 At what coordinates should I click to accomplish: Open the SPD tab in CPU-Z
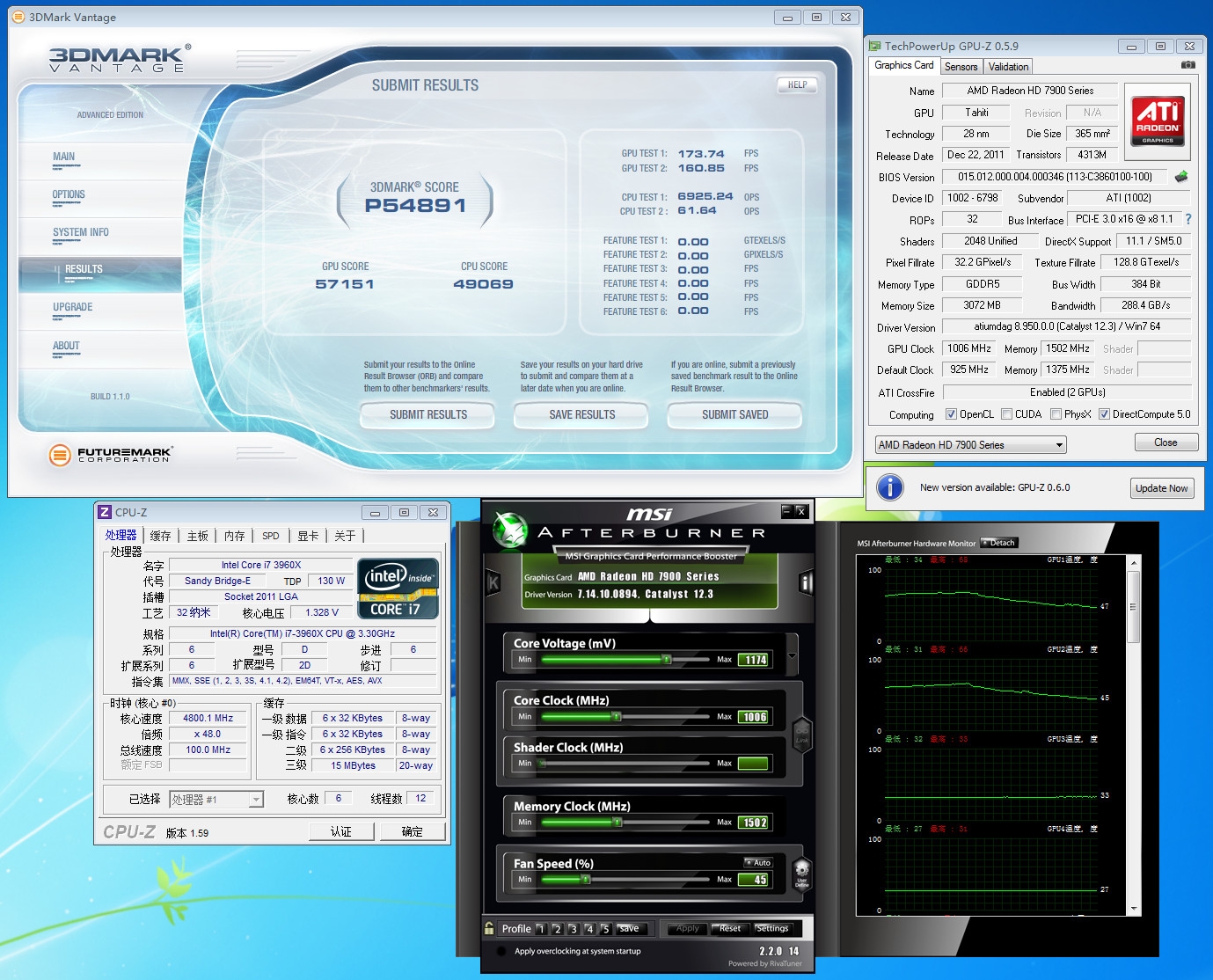click(270, 536)
